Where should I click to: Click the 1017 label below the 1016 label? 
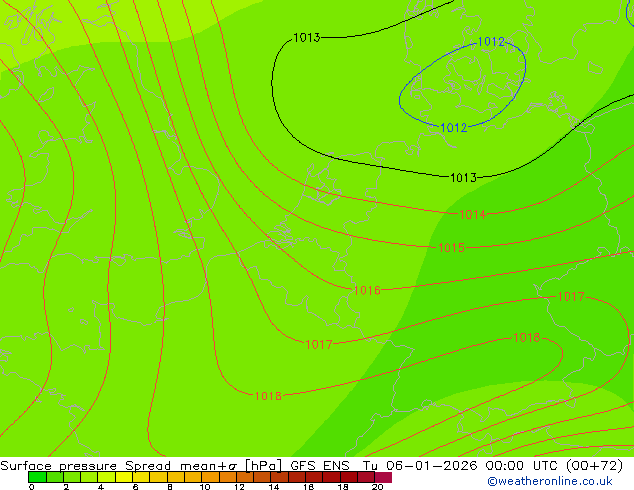point(319,344)
